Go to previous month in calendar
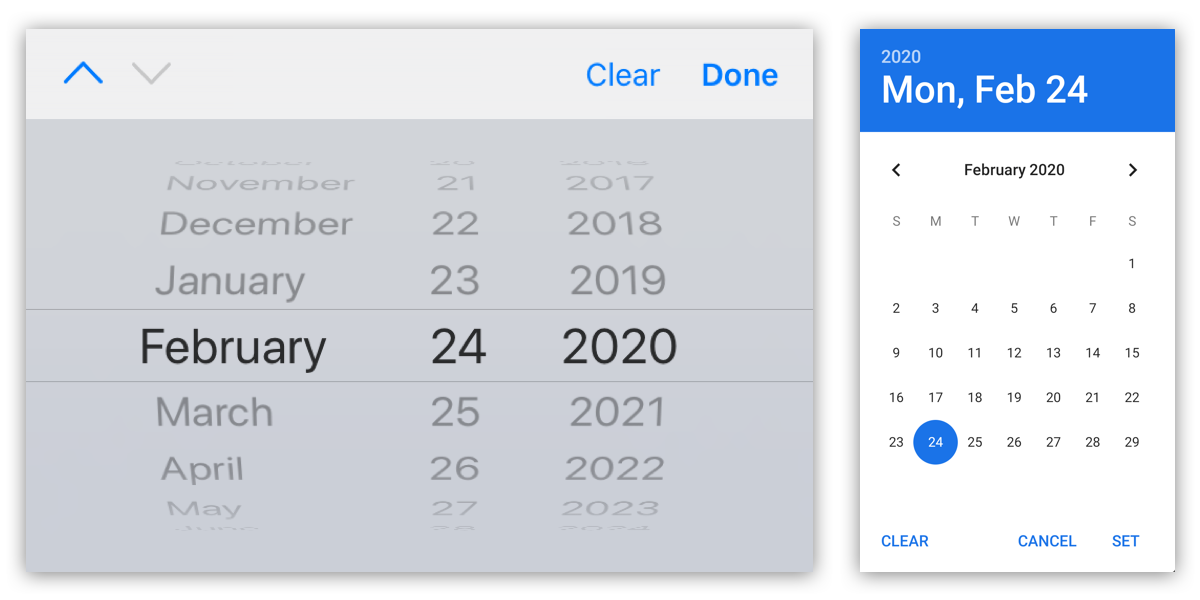Screen dimensions: 1200x600 [896, 170]
